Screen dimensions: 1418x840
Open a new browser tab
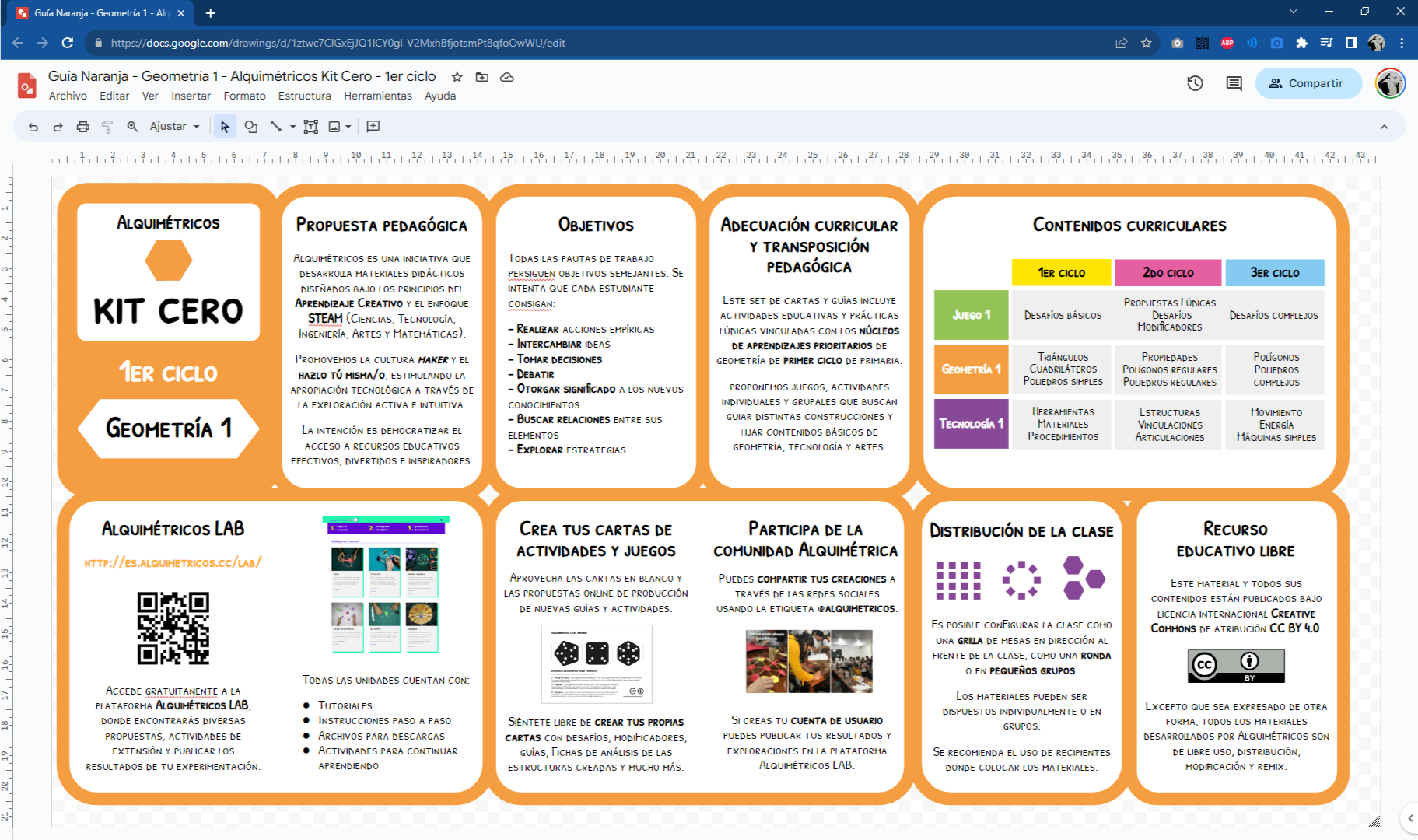(x=210, y=12)
